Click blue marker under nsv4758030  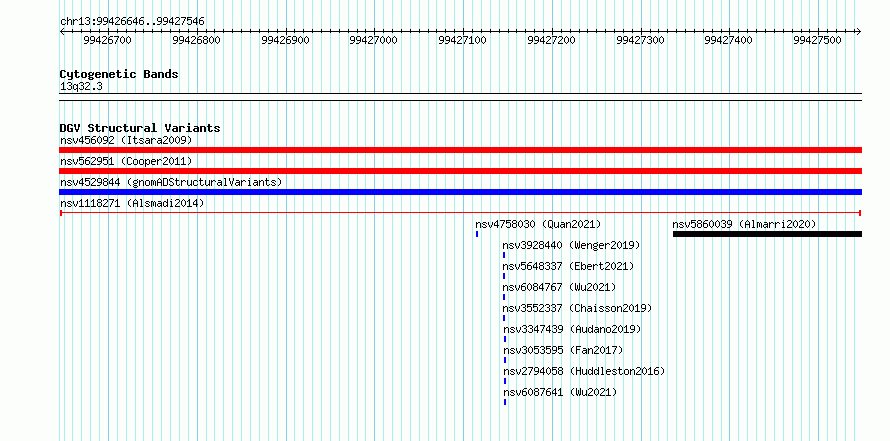(x=477, y=234)
